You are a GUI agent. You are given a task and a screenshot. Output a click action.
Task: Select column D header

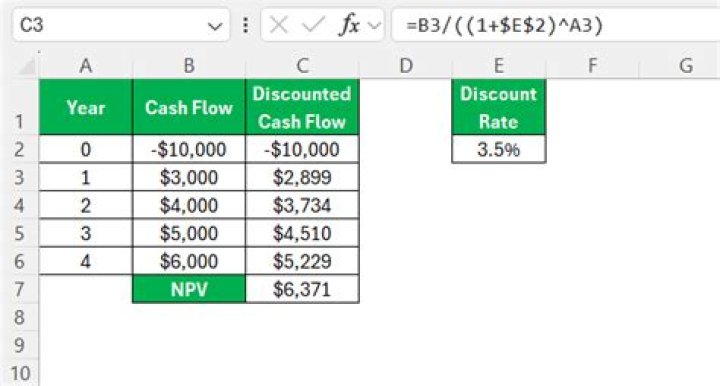[405, 66]
